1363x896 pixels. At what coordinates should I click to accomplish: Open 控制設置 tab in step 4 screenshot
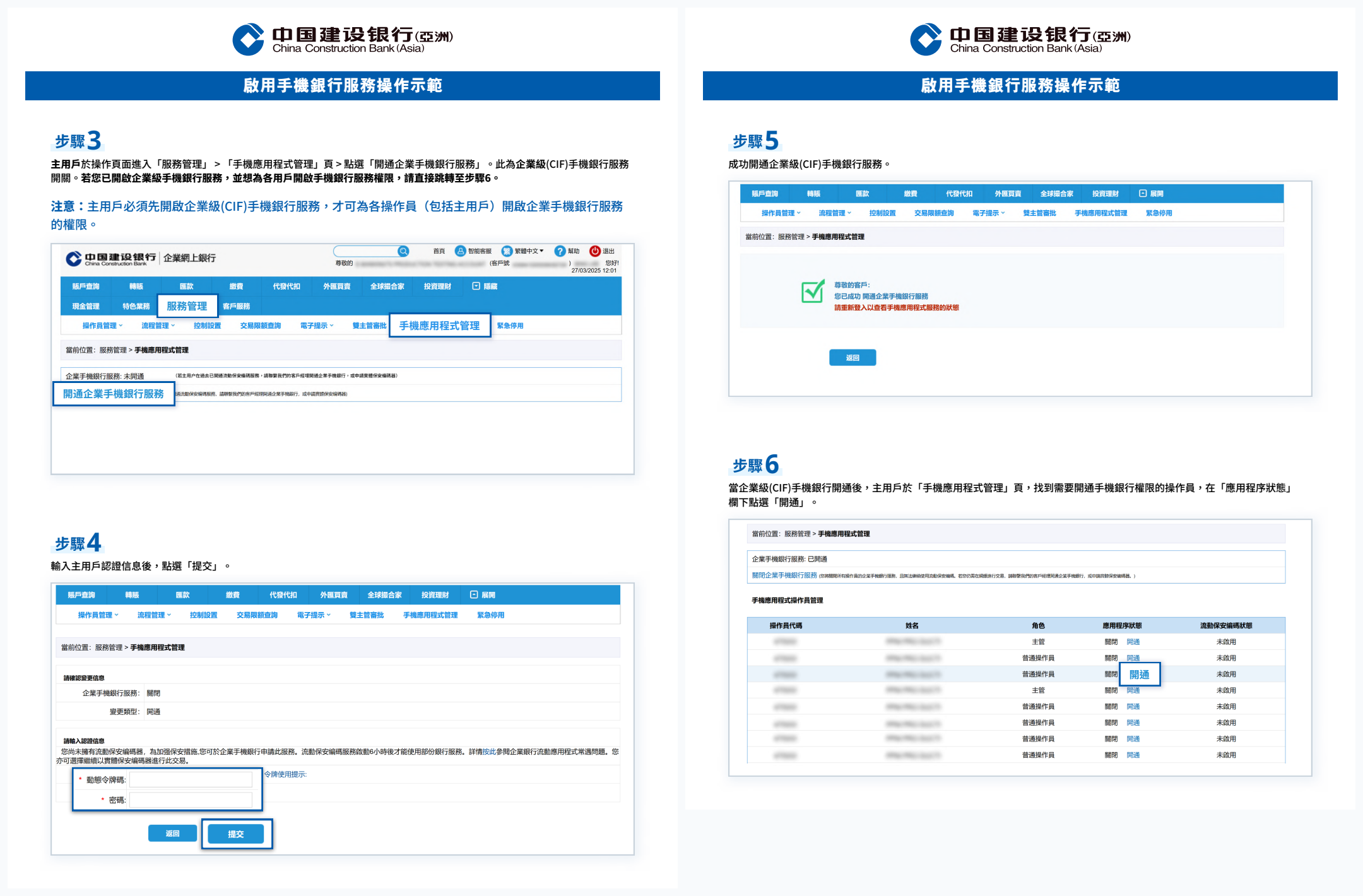click(x=204, y=615)
